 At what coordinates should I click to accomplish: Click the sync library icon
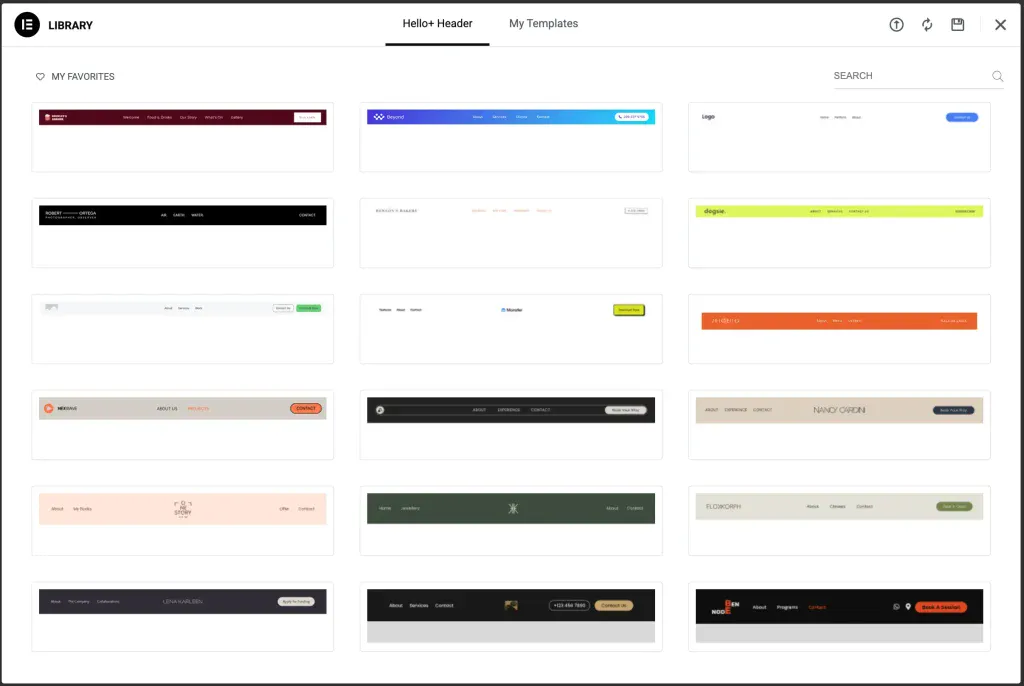(x=927, y=25)
